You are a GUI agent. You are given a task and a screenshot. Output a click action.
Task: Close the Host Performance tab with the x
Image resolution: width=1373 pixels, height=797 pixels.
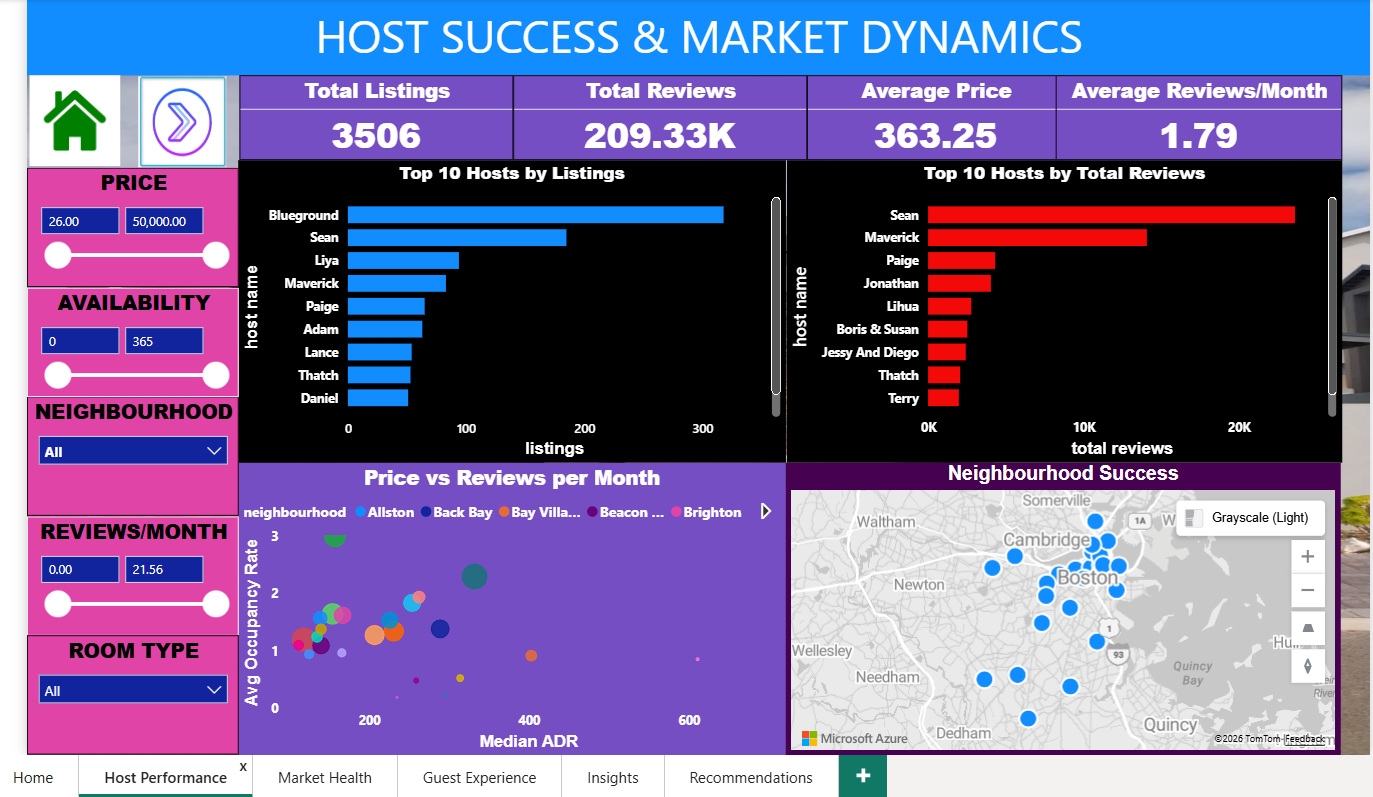(243, 767)
